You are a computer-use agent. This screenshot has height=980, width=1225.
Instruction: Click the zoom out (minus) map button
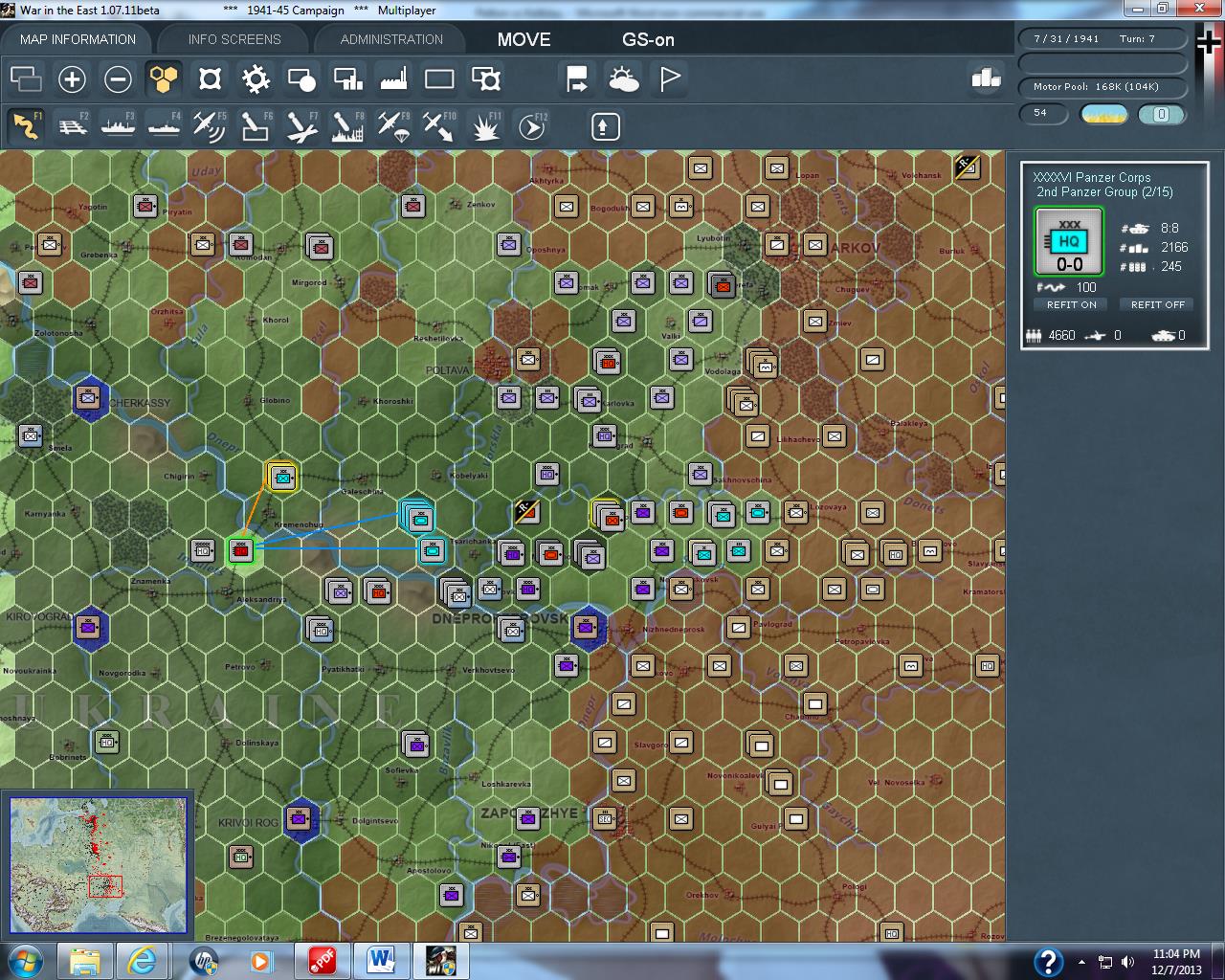point(118,79)
